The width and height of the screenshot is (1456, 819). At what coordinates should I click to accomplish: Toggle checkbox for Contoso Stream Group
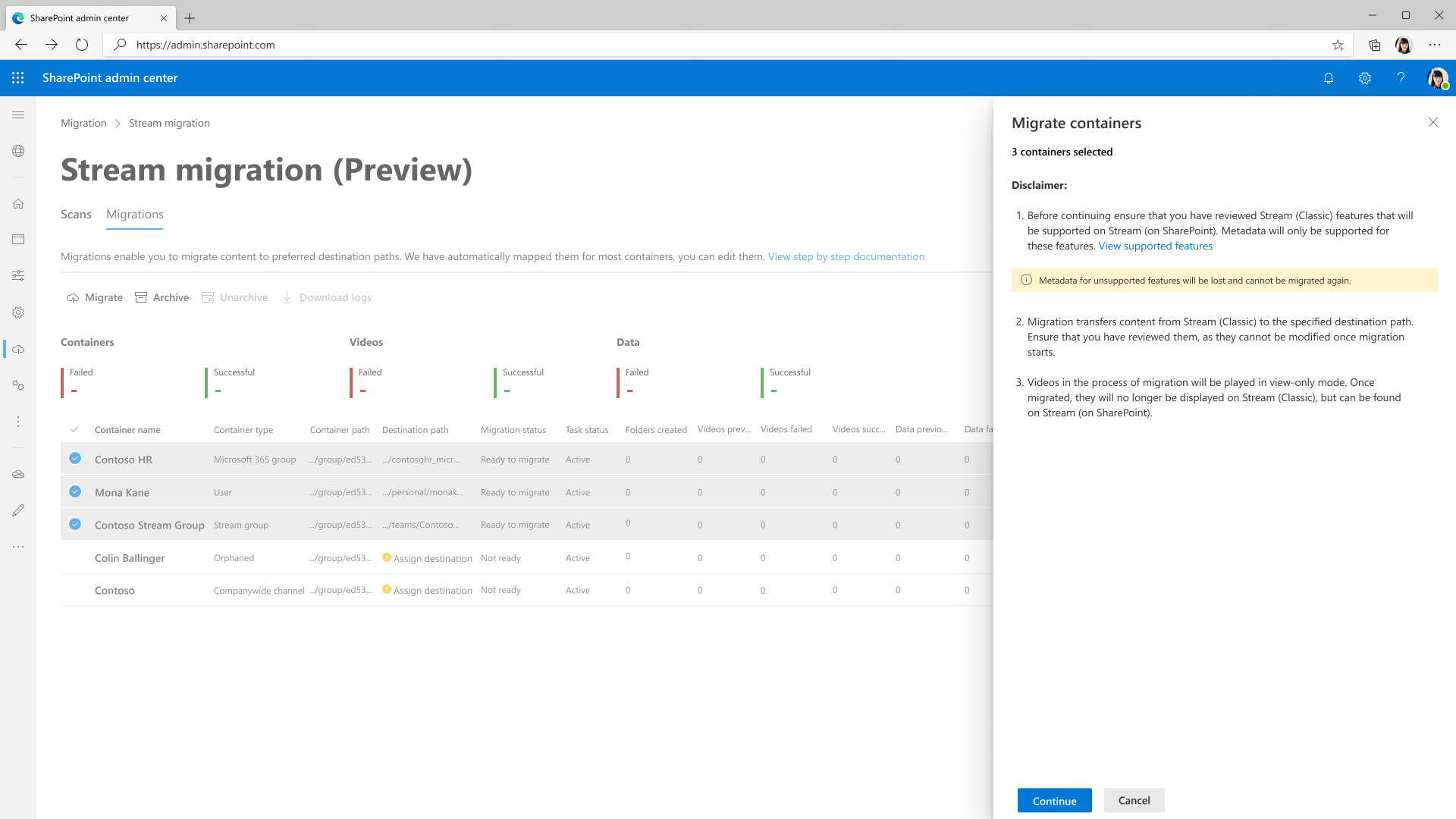pyautogui.click(x=76, y=524)
